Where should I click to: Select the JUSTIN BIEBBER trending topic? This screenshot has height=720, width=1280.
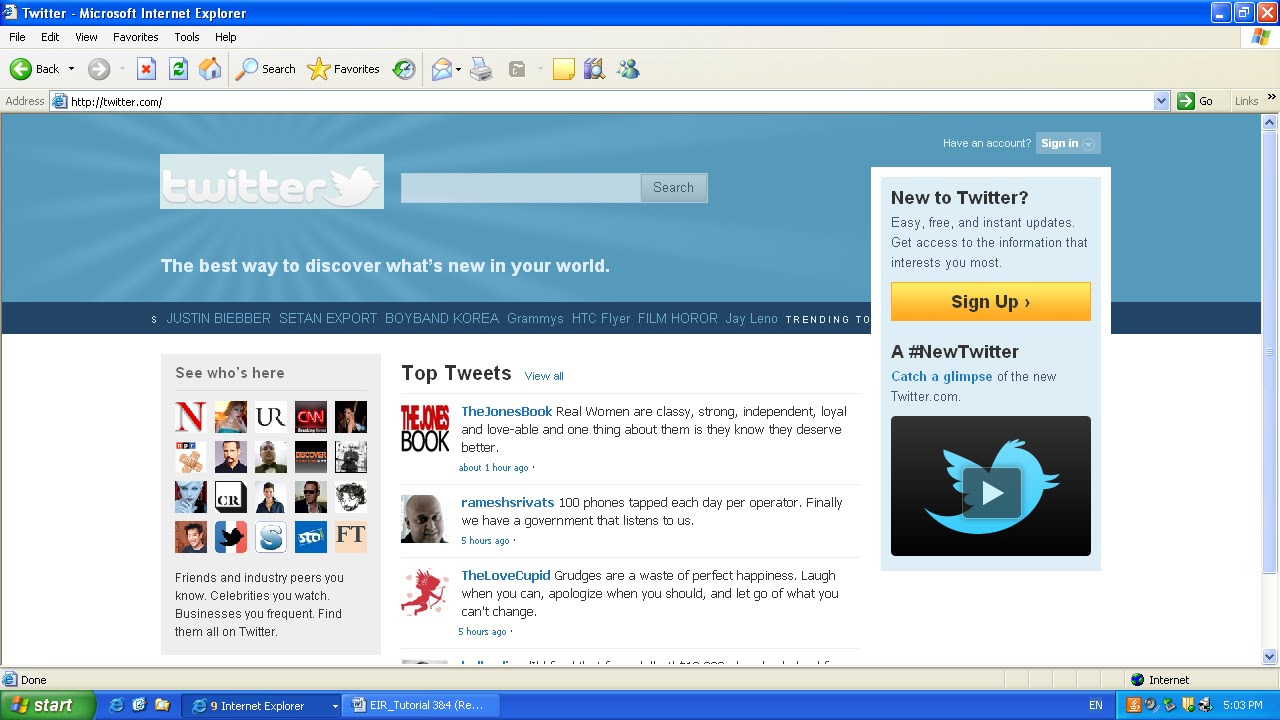(218, 319)
